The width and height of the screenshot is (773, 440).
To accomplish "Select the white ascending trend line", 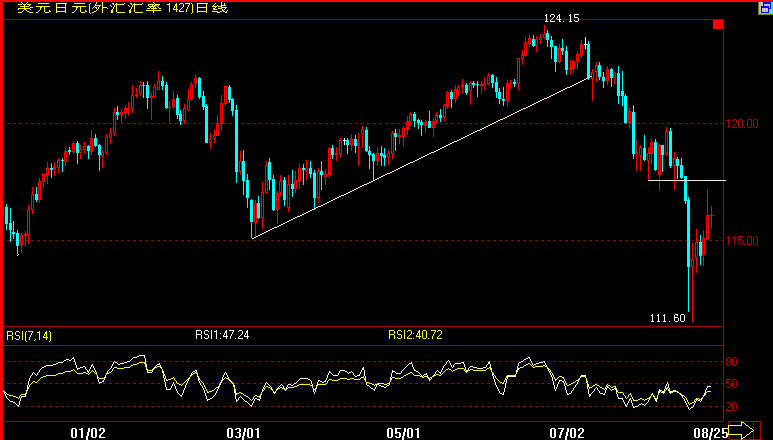I will pos(422,158).
